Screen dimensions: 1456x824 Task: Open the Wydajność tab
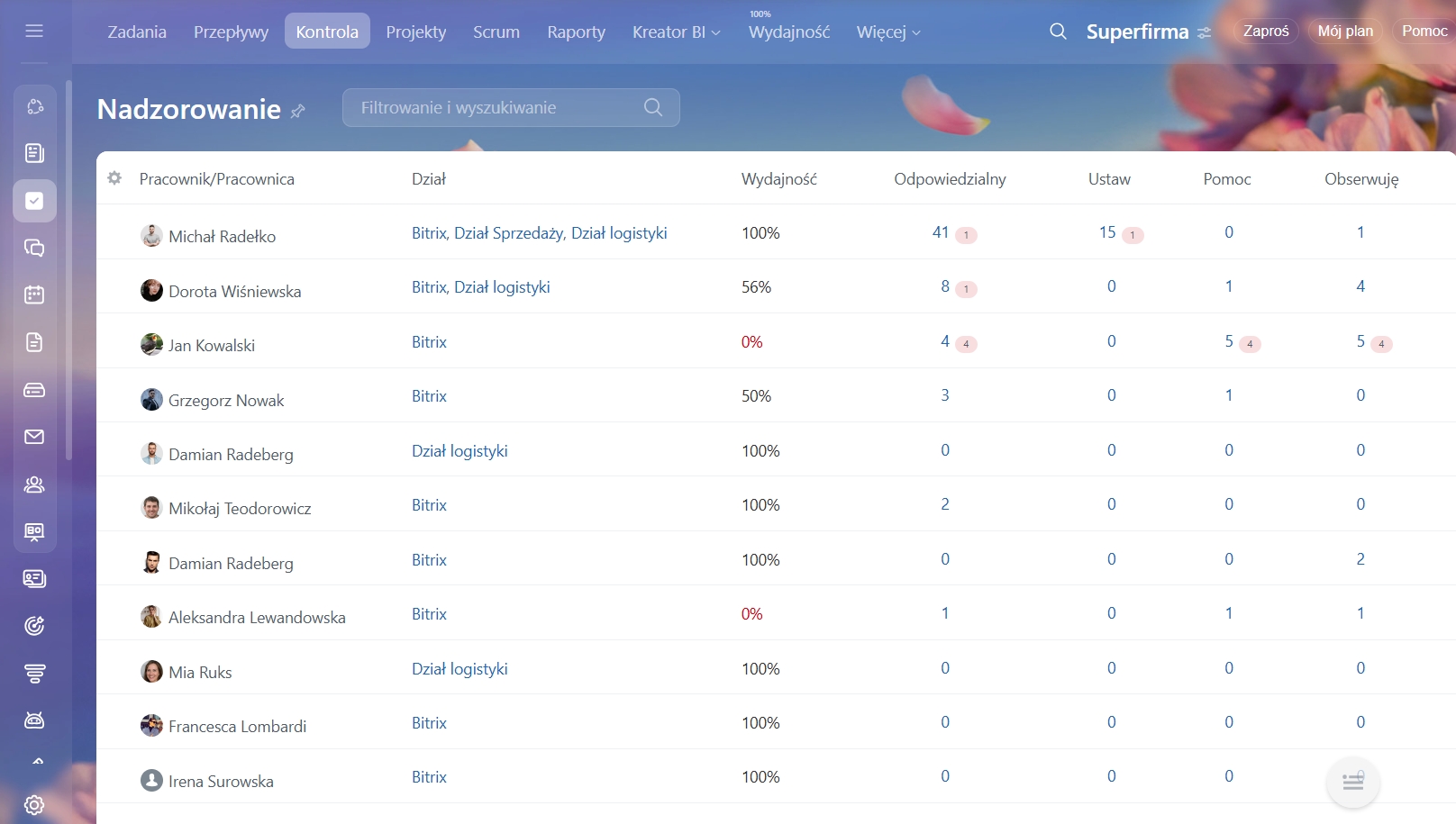[x=789, y=32]
